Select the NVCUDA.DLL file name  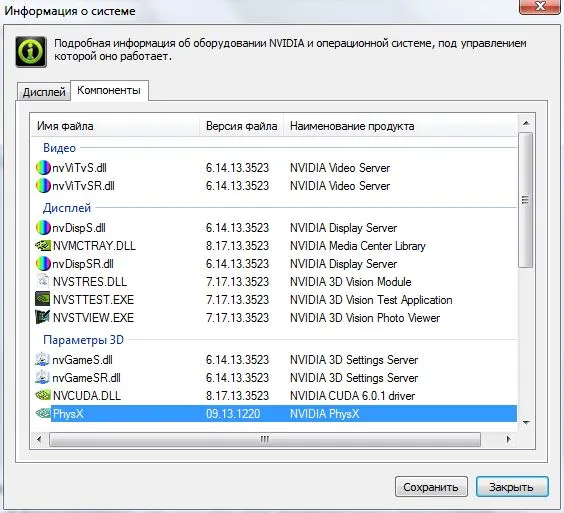tap(87, 396)
